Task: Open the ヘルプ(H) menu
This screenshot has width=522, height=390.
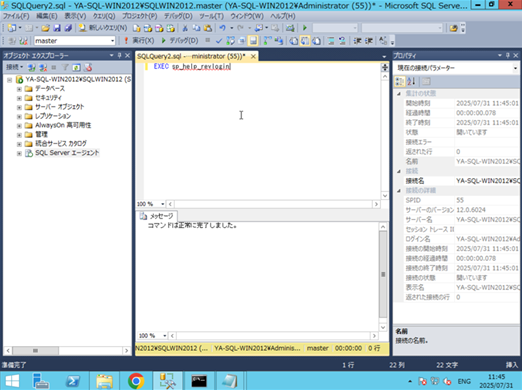Action: pyautogui.click(x=283, y=16)
